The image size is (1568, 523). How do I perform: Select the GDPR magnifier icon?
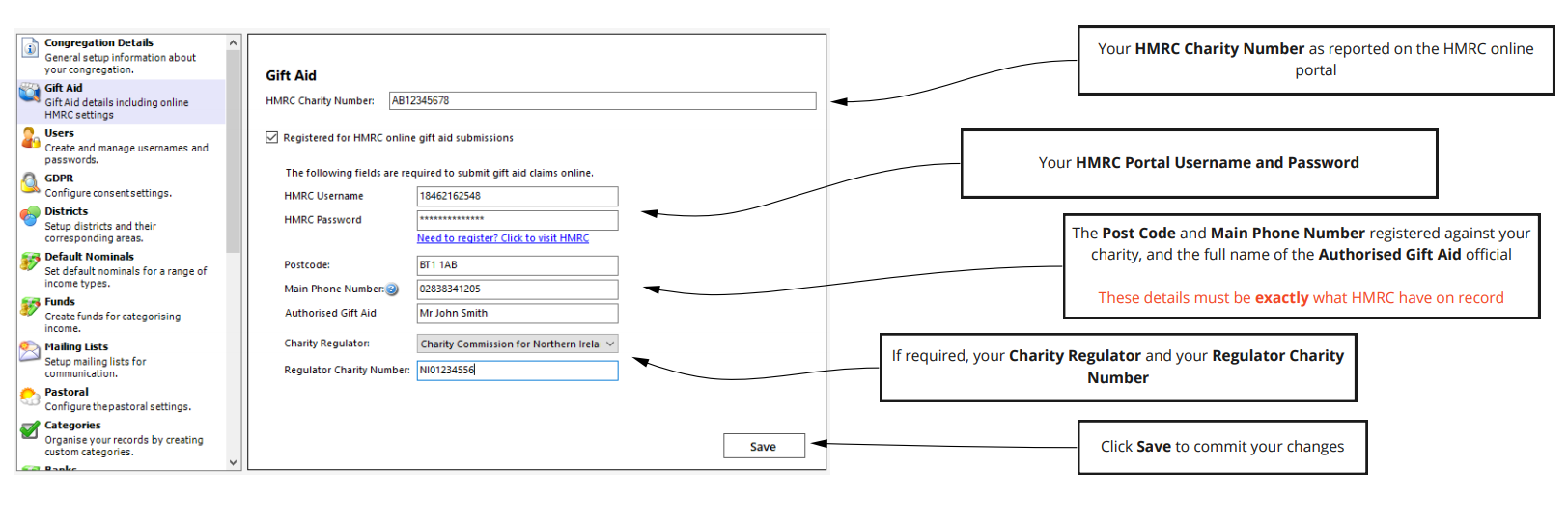click(30, 183)
